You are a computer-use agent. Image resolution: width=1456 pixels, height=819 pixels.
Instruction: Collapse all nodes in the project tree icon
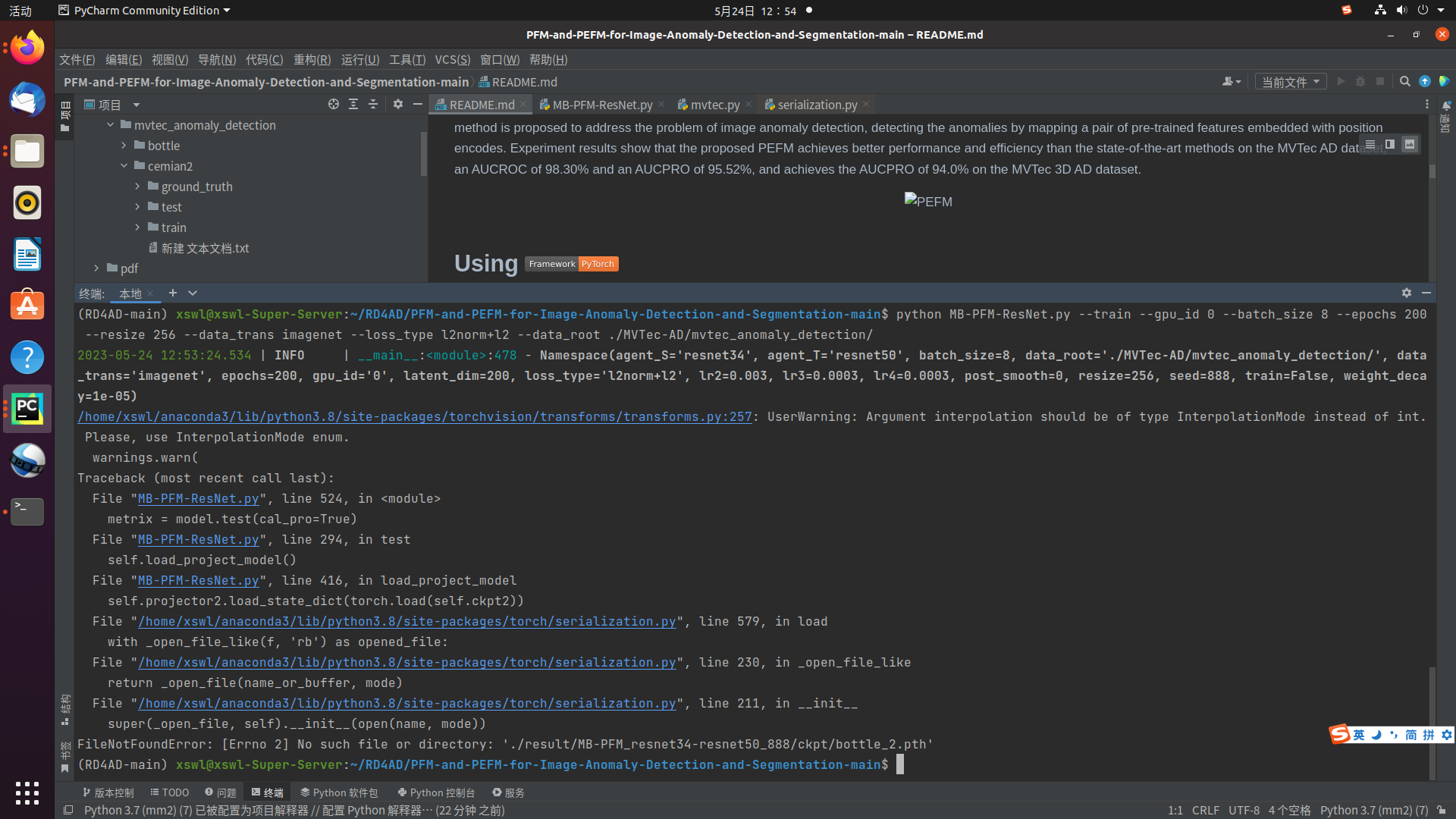tap(373, 104)
